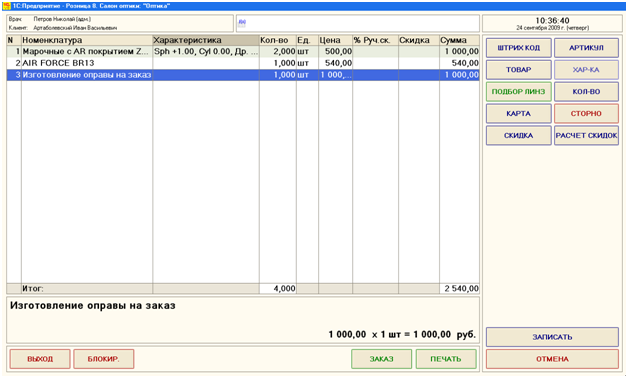Click the КАРТА button
This screenshot has width=628, height=378.
click(519, 113)
